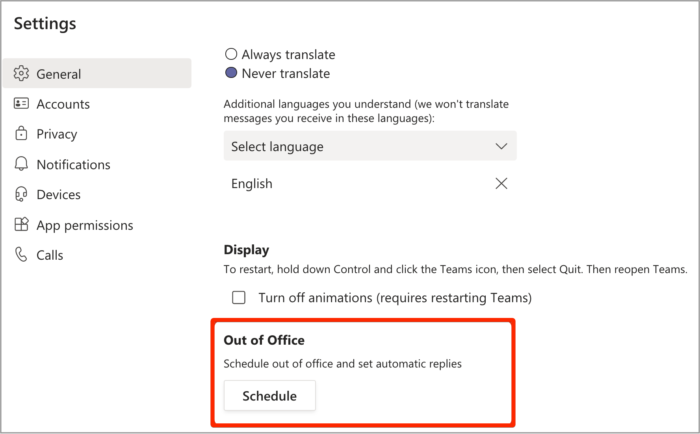Go to the Notifications settings section
Image resolution: width=700 pixels, height=434 pixels.
coord(73,164)
